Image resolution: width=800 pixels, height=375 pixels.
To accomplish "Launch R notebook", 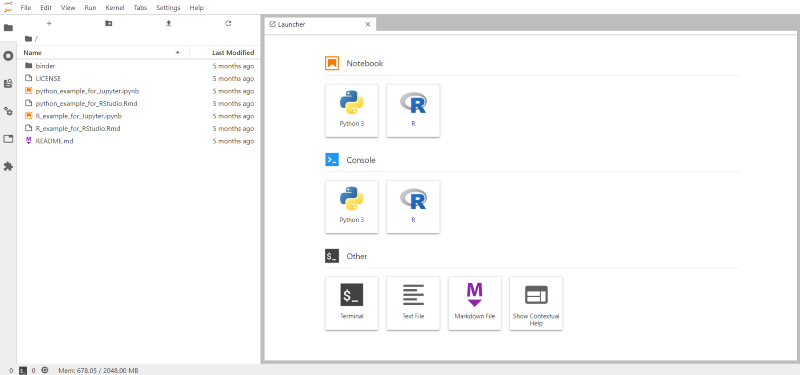I will click(413, 111).
